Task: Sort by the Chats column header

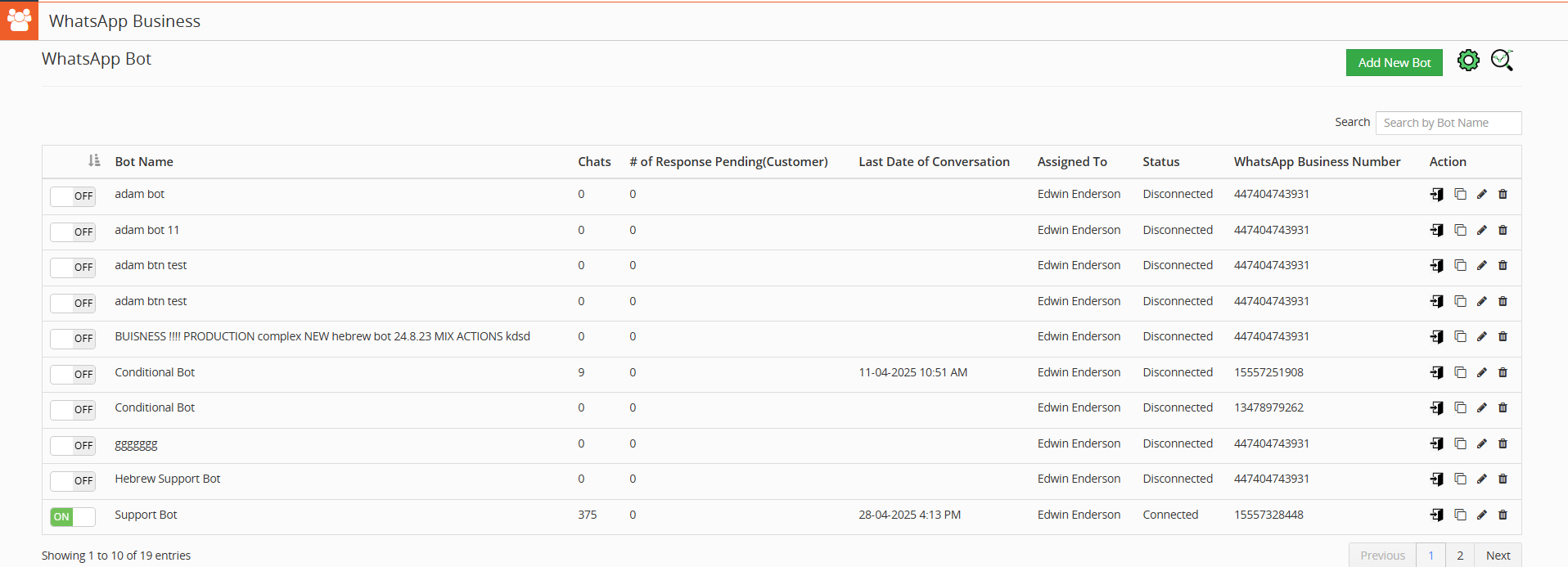Action: tap(594, 162)
